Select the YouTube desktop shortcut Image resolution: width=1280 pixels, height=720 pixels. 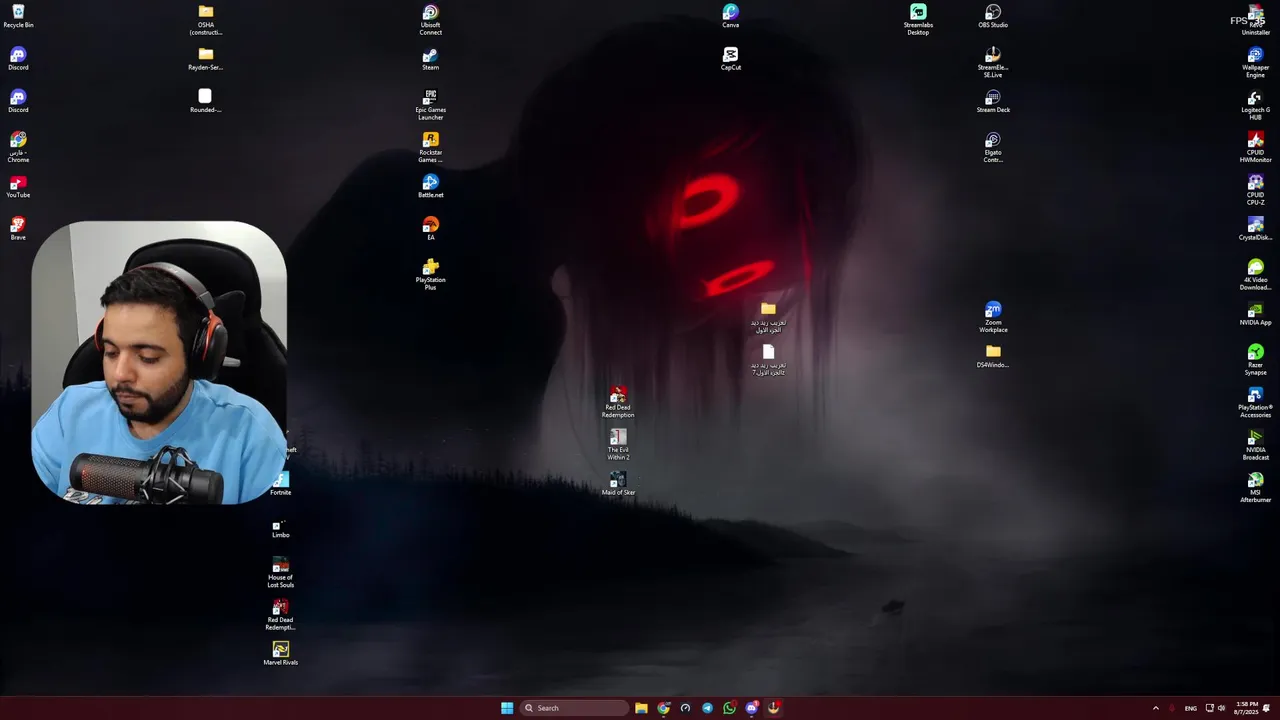18,187
